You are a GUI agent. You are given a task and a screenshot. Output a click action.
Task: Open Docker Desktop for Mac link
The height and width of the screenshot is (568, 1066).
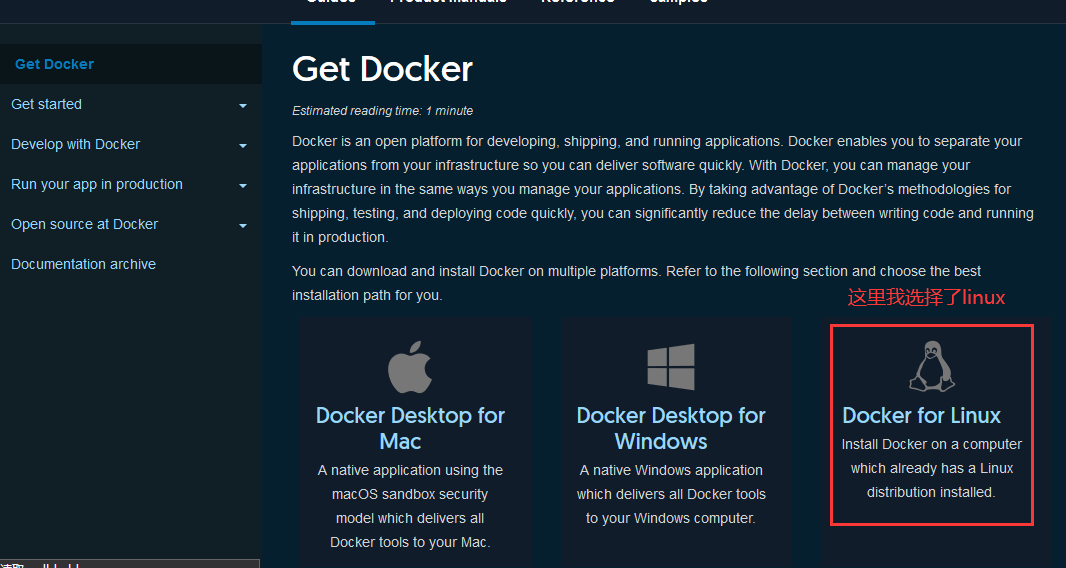pos(410,428)
